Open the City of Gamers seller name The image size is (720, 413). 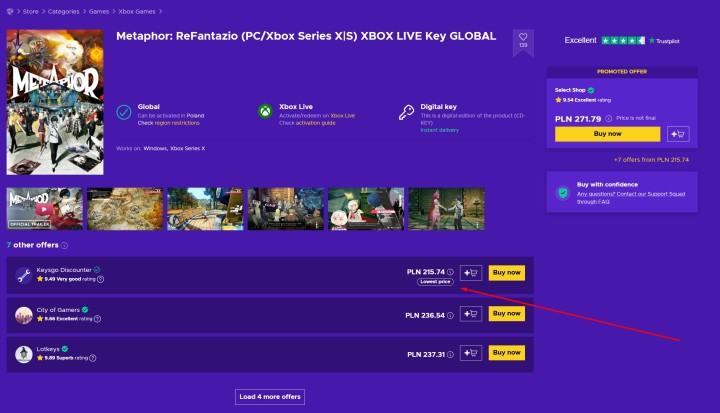click(x=58, y=310)
